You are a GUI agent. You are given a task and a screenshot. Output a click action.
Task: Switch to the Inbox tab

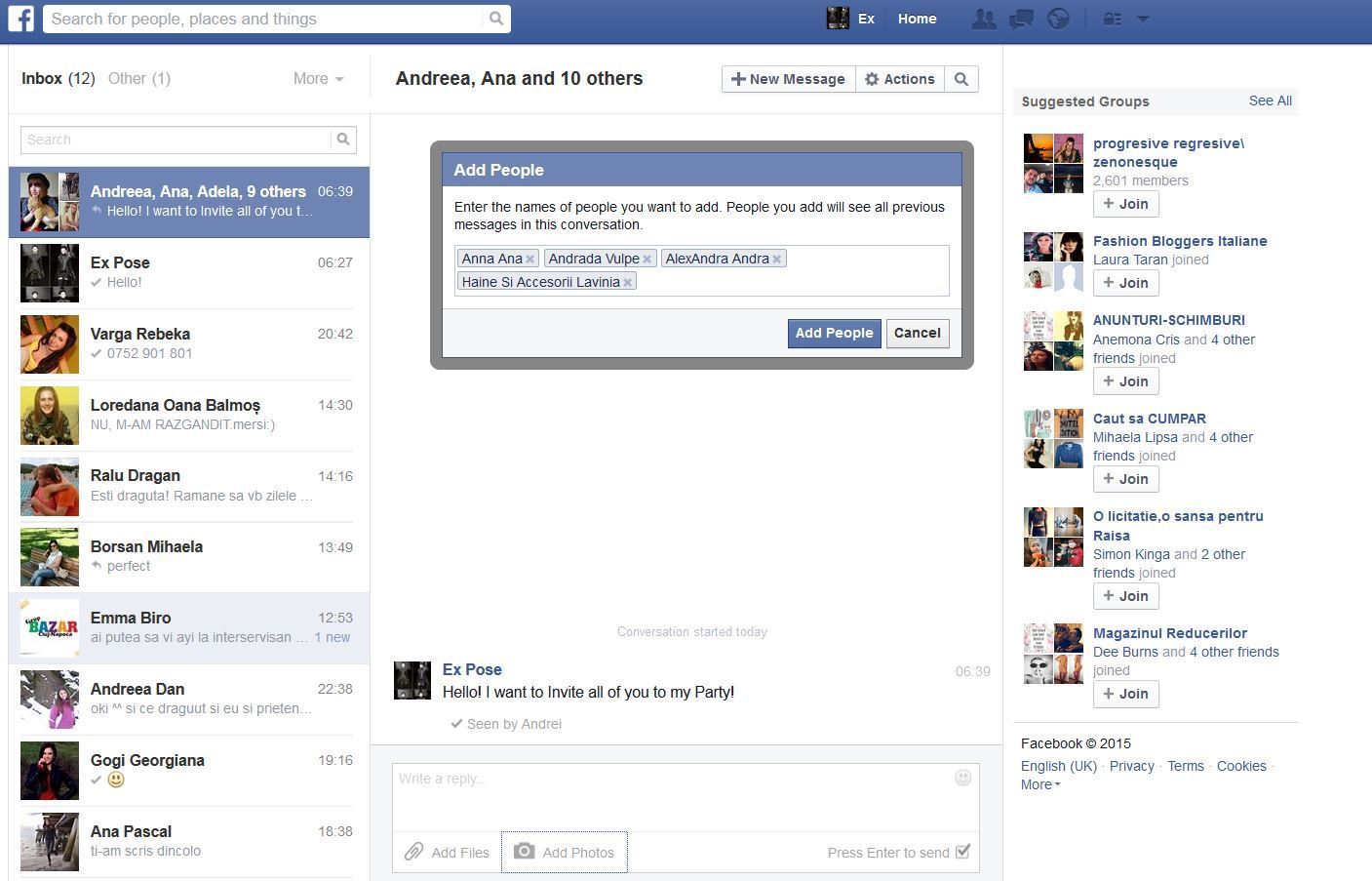(58, 79)
